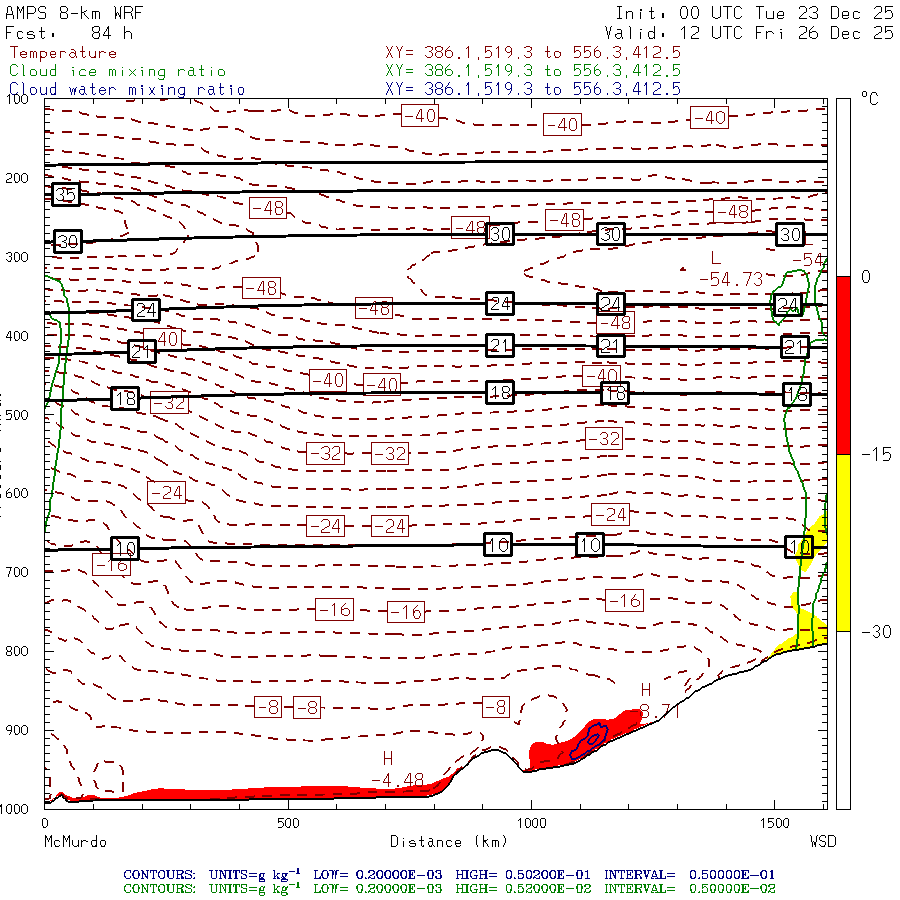
Task: Pick the red segment of the color bar
Action: (x=843, y=365)
